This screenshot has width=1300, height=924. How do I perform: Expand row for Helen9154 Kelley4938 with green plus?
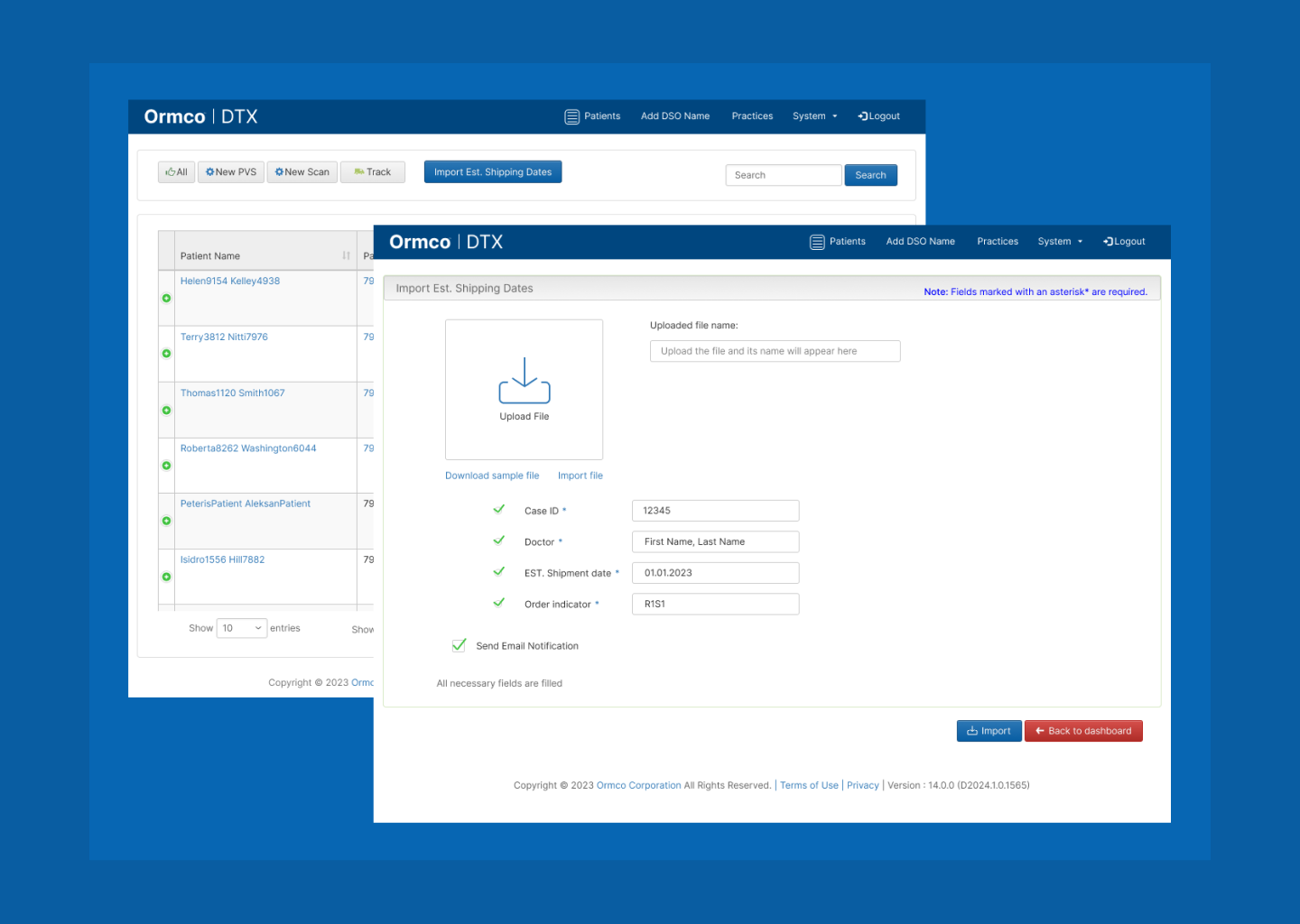[x=166, y=299]
